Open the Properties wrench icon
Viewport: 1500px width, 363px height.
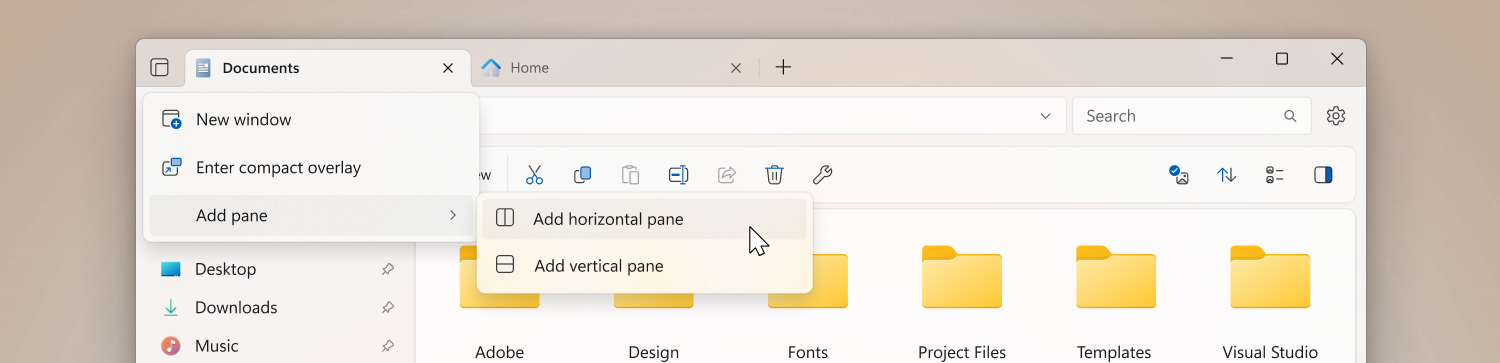[x=822, y=175]
